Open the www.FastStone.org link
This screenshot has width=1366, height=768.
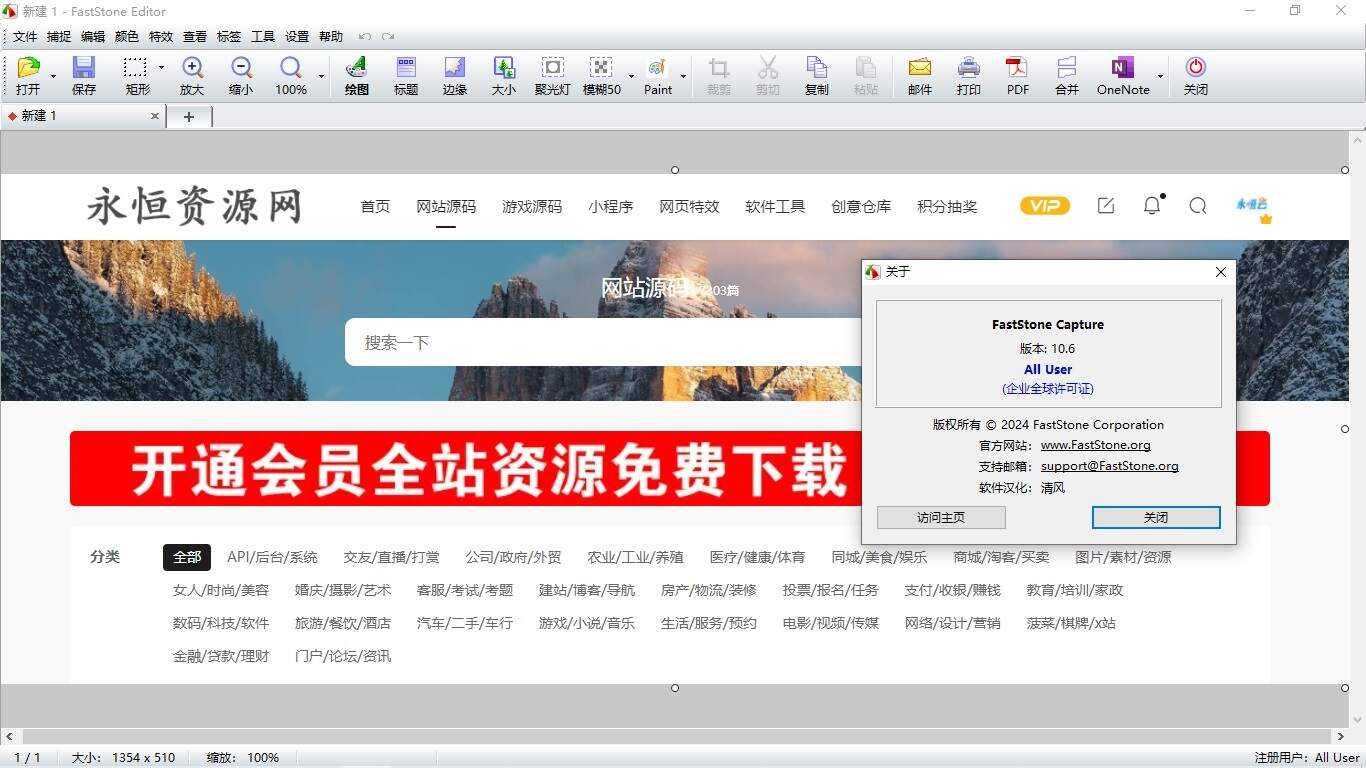point(1095,445)
